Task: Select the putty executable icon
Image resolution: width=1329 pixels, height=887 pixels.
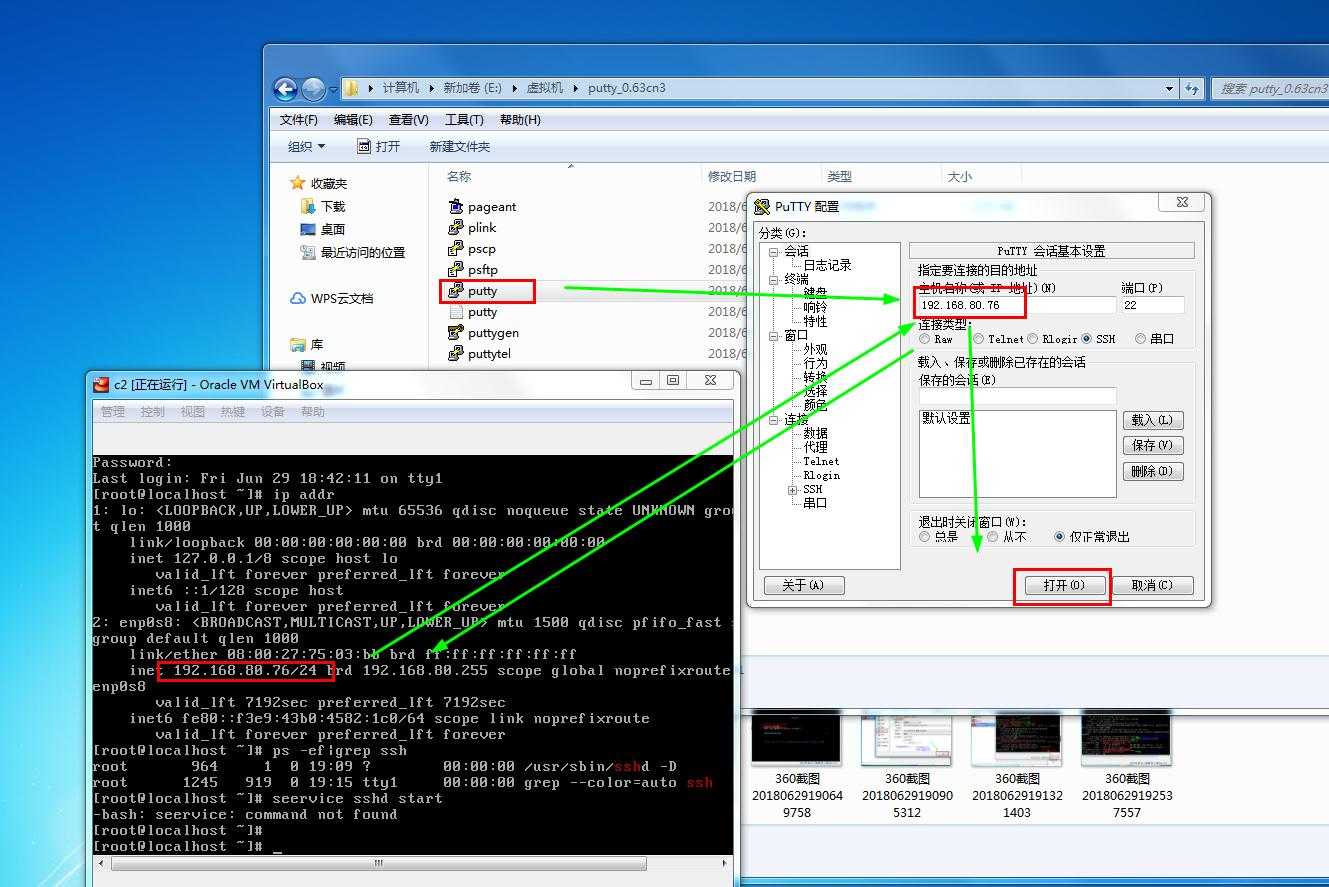Action: tap(456, 290)
